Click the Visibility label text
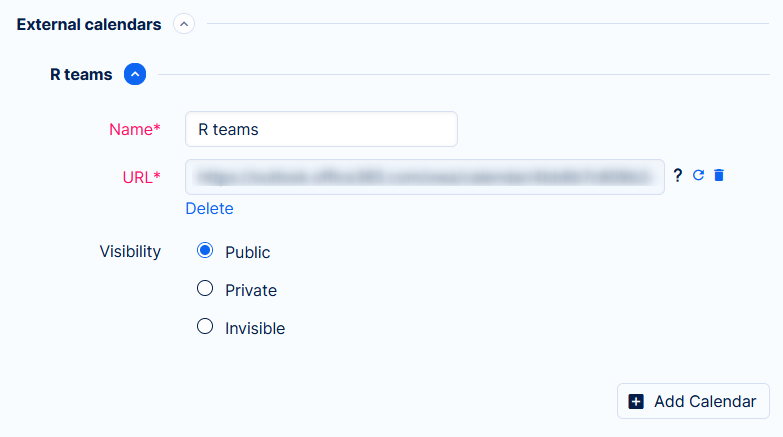This screenshot has width=783, height=437. 130,251
